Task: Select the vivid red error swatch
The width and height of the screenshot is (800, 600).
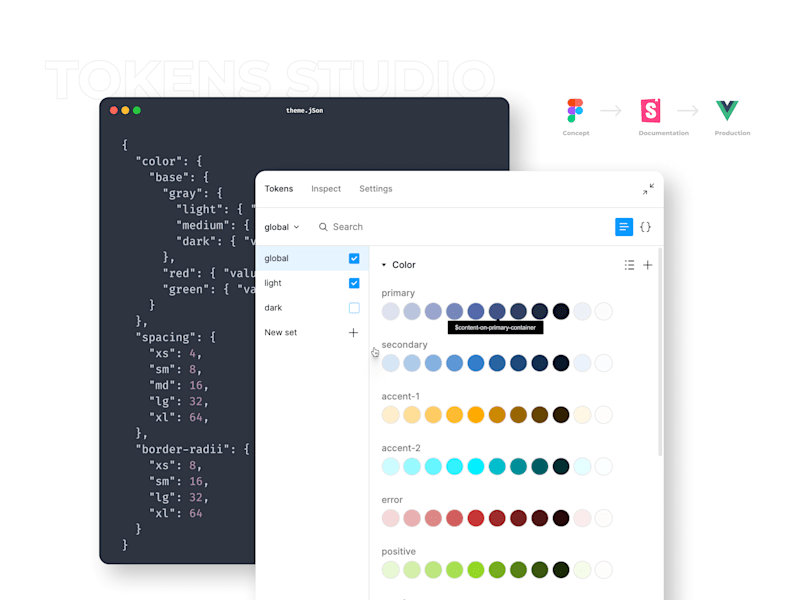Action: 476,518
